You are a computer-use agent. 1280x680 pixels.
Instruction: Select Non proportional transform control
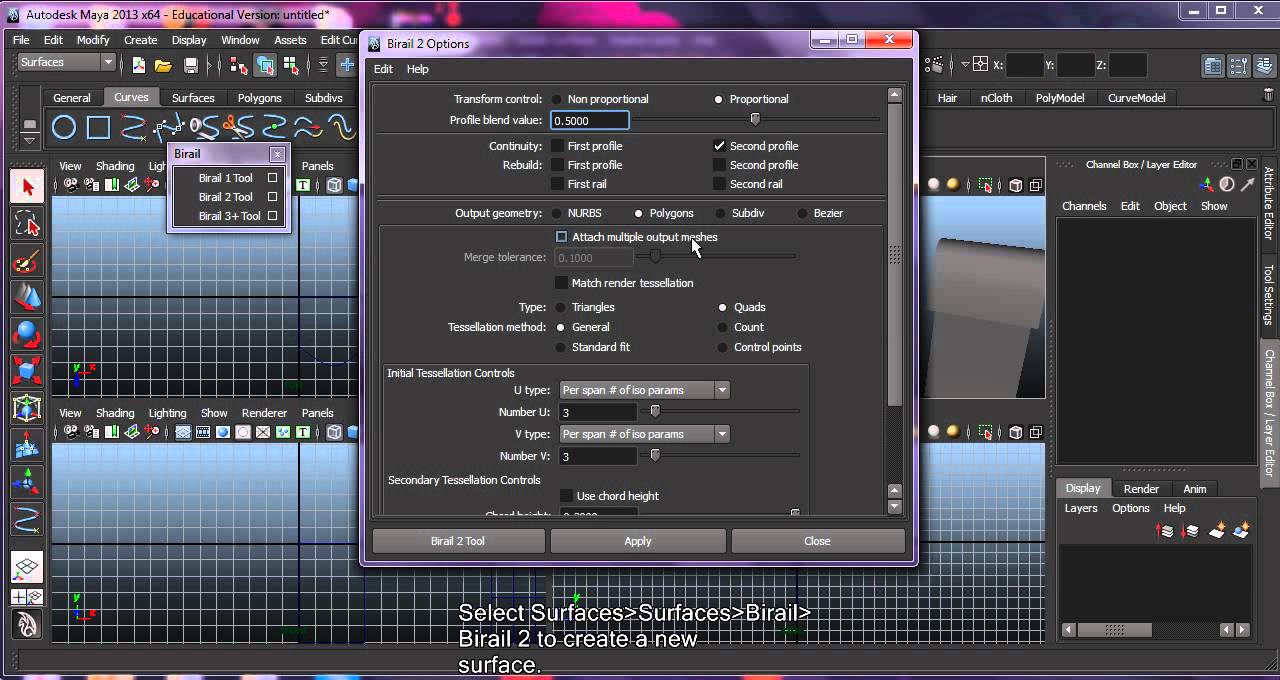coord(555,99)
